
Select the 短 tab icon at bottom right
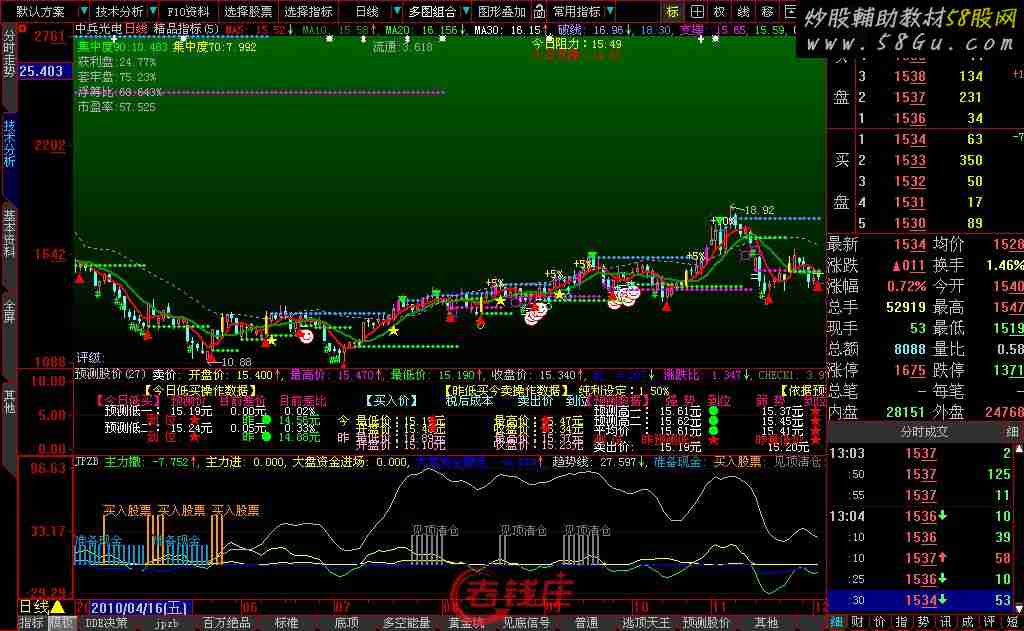(x=1012, y=623)
